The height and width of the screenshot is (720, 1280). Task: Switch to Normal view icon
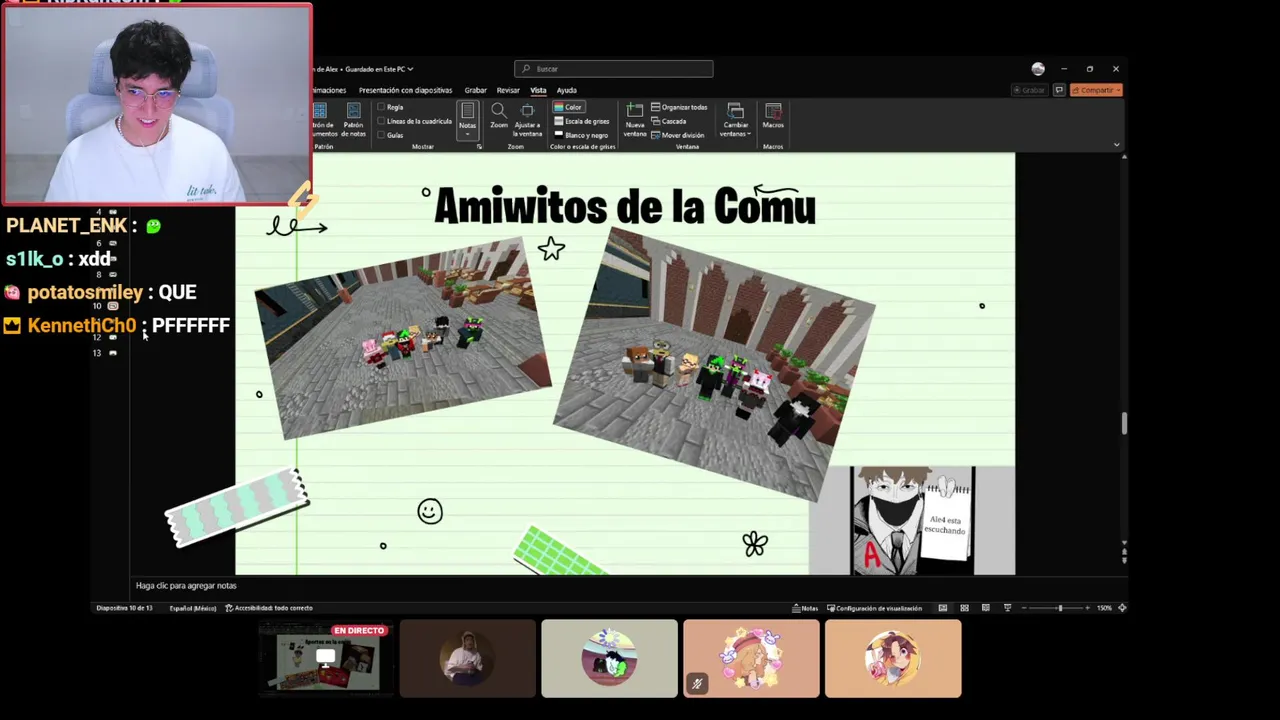[942, 608]
